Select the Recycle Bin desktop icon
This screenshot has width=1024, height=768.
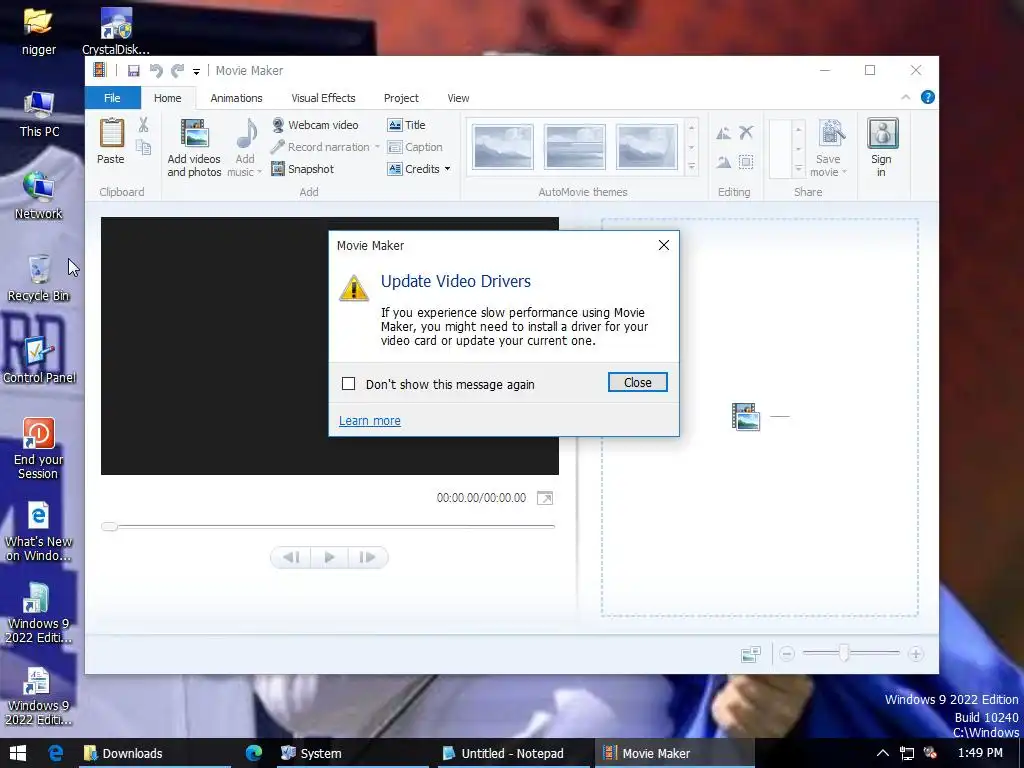coord(39,278)
